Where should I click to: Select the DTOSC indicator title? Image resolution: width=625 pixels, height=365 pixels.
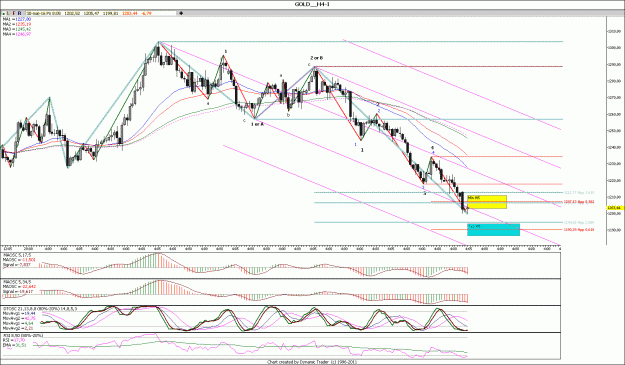[x=40, y=309]
